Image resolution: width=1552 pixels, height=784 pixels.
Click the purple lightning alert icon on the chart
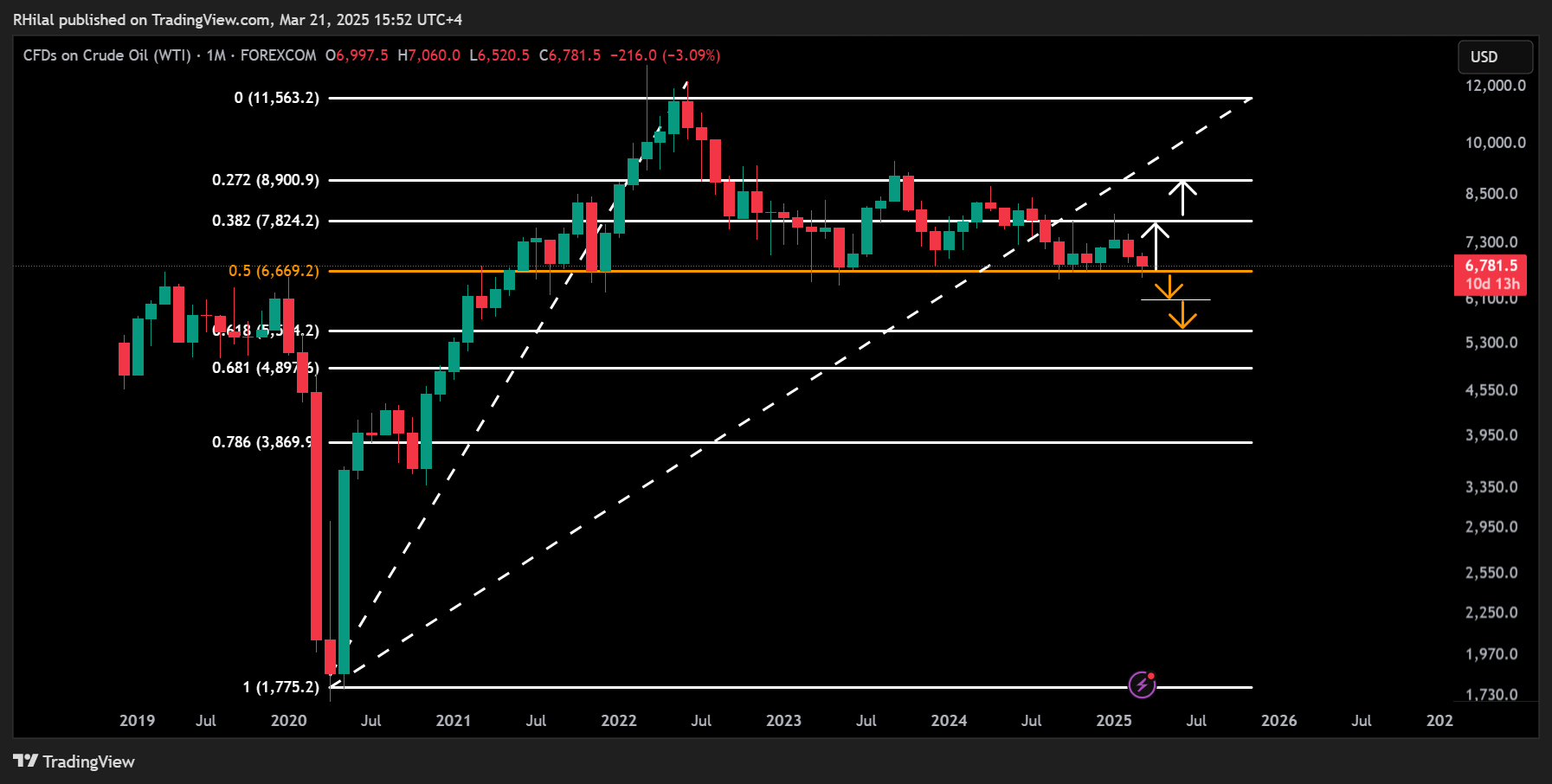(x=1143, y=683)
